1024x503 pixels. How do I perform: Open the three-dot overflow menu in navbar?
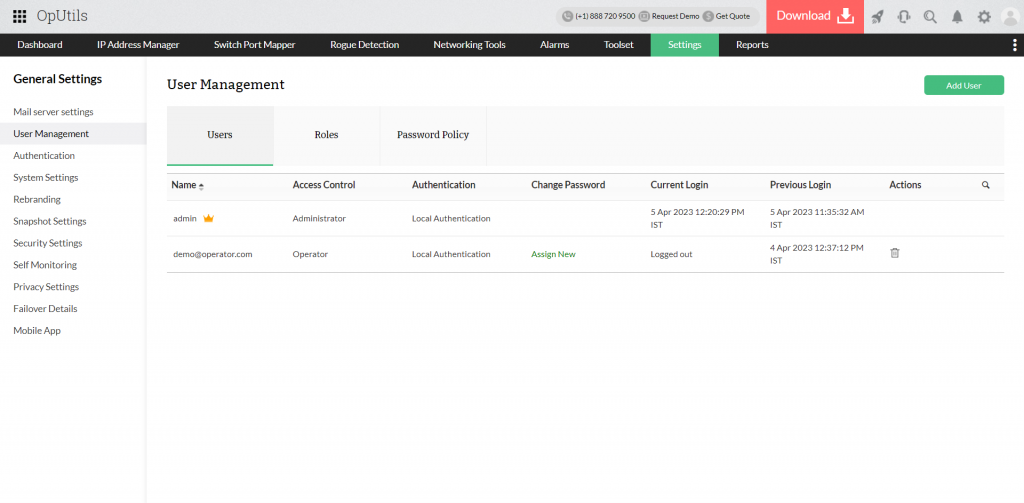1014,45
